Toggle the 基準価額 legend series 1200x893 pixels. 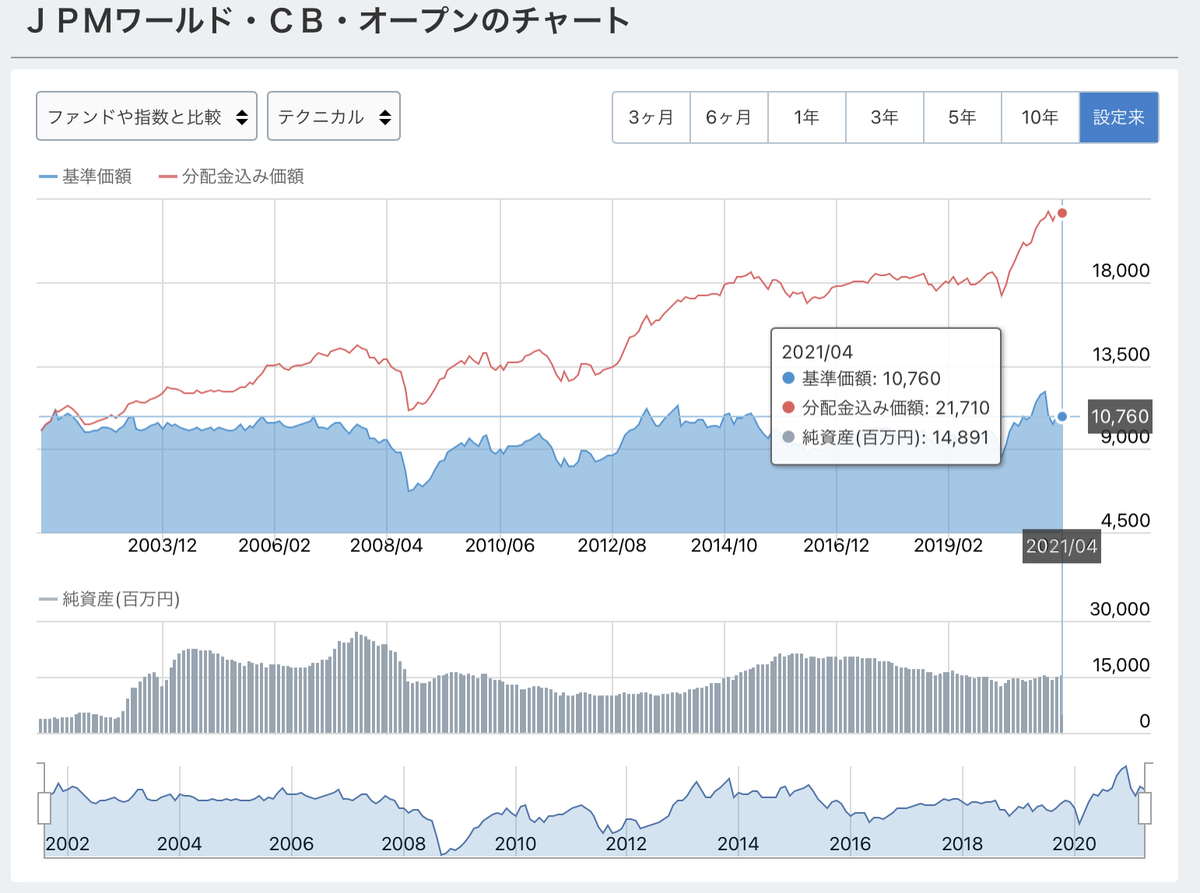pyautogui.click(x=85, y=177)
